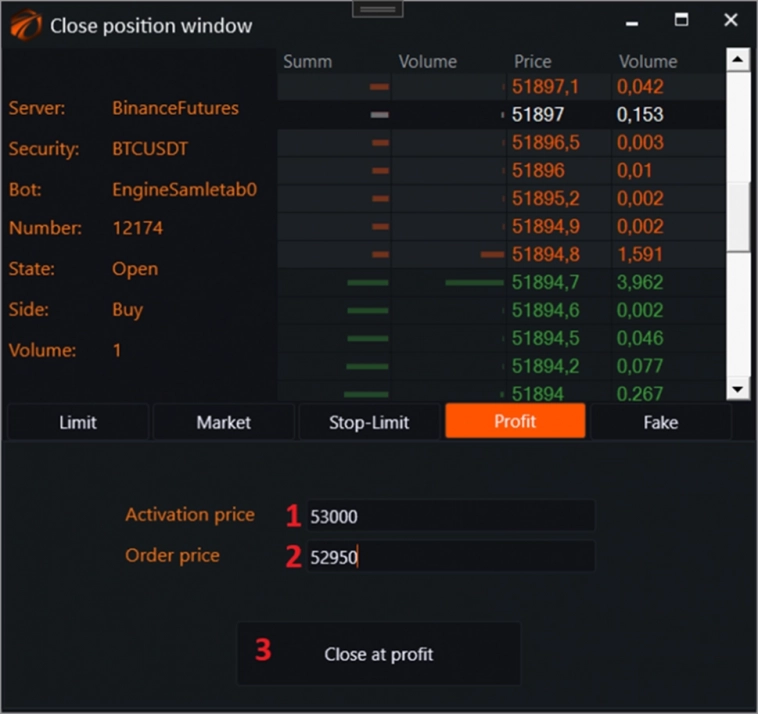Click the scroll down arrow of order book
The width and height of the screenshot is (758, 714).
(738, 389)
